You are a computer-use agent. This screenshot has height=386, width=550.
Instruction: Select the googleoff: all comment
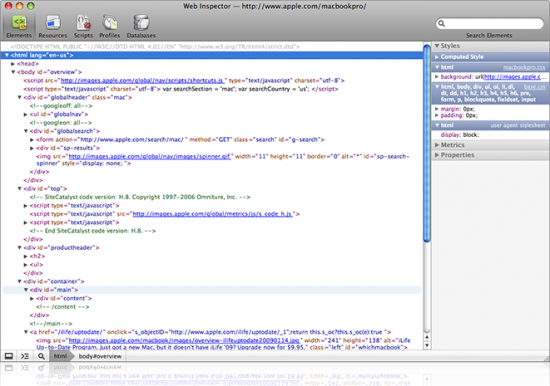61,106
